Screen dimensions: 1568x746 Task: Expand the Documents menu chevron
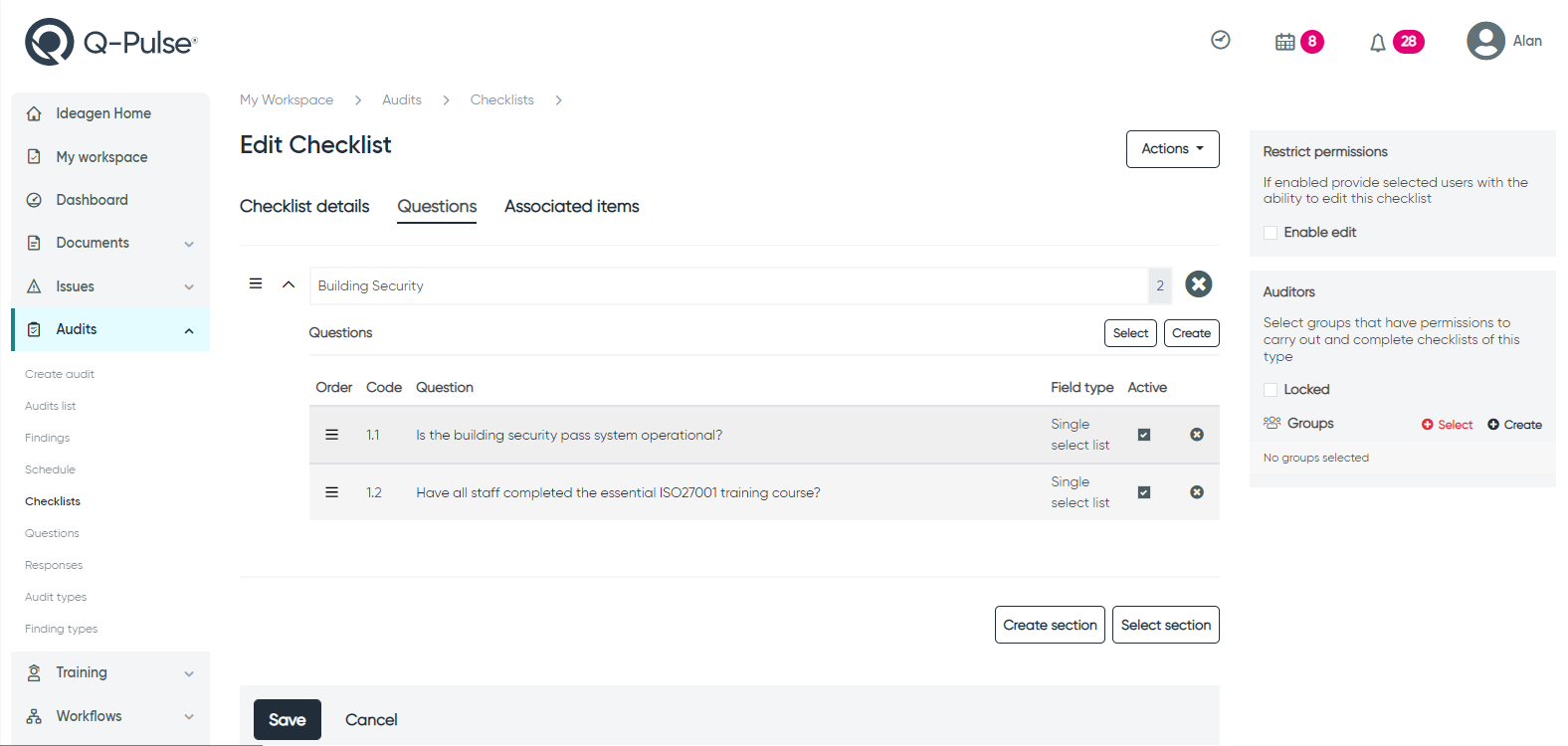coord(189,244)
